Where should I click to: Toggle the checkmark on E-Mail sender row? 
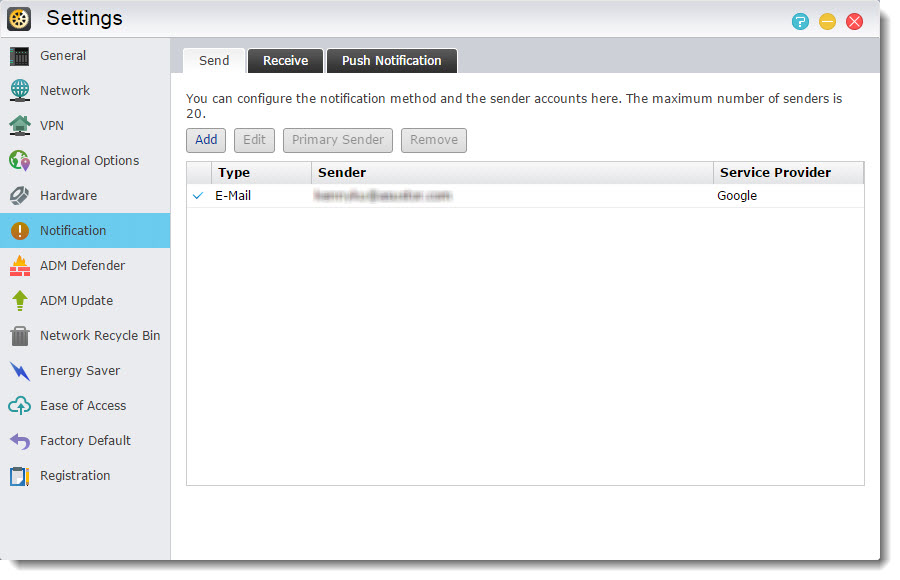pos(198,196)
